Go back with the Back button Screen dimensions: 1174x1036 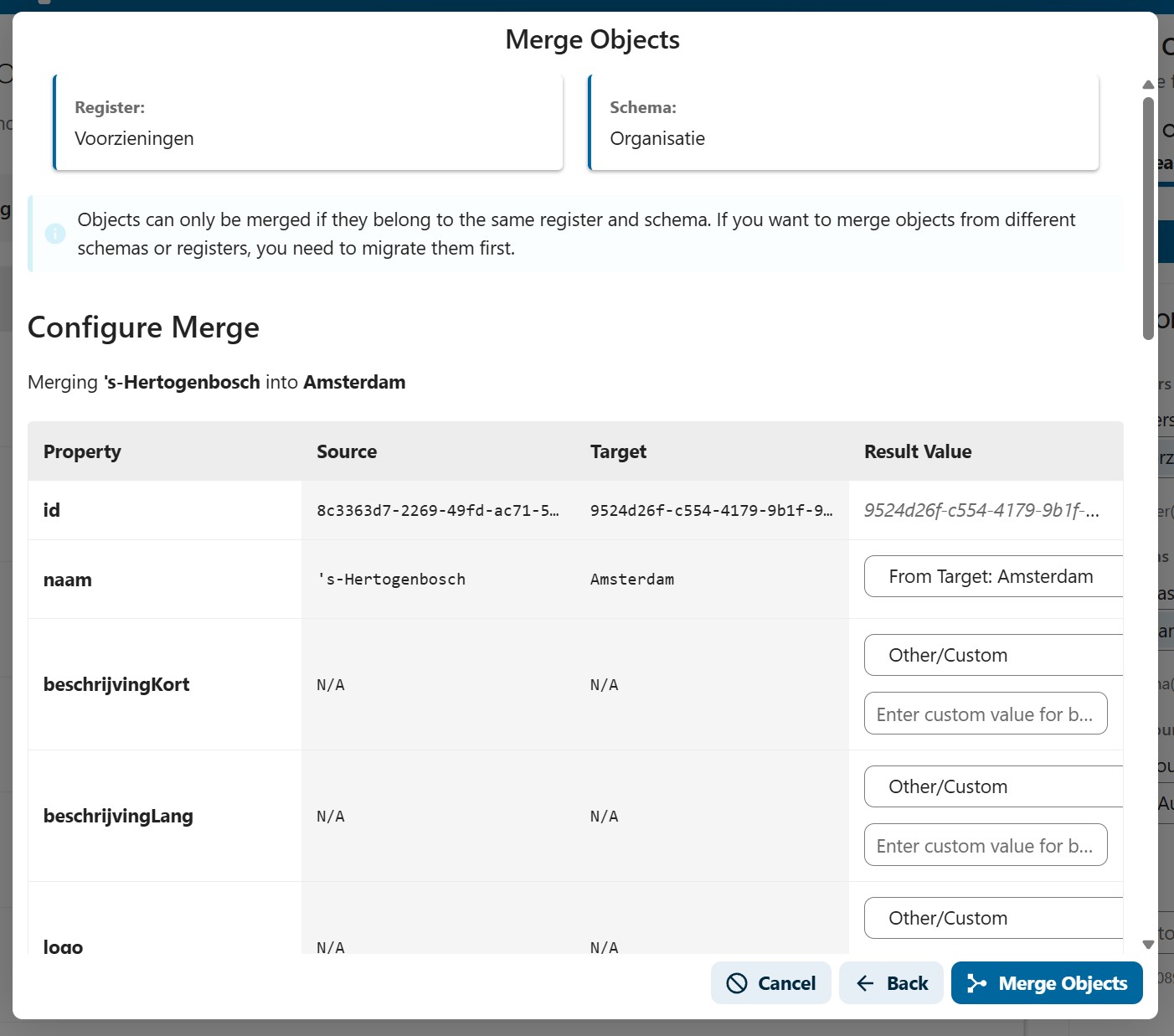point(891,982)
